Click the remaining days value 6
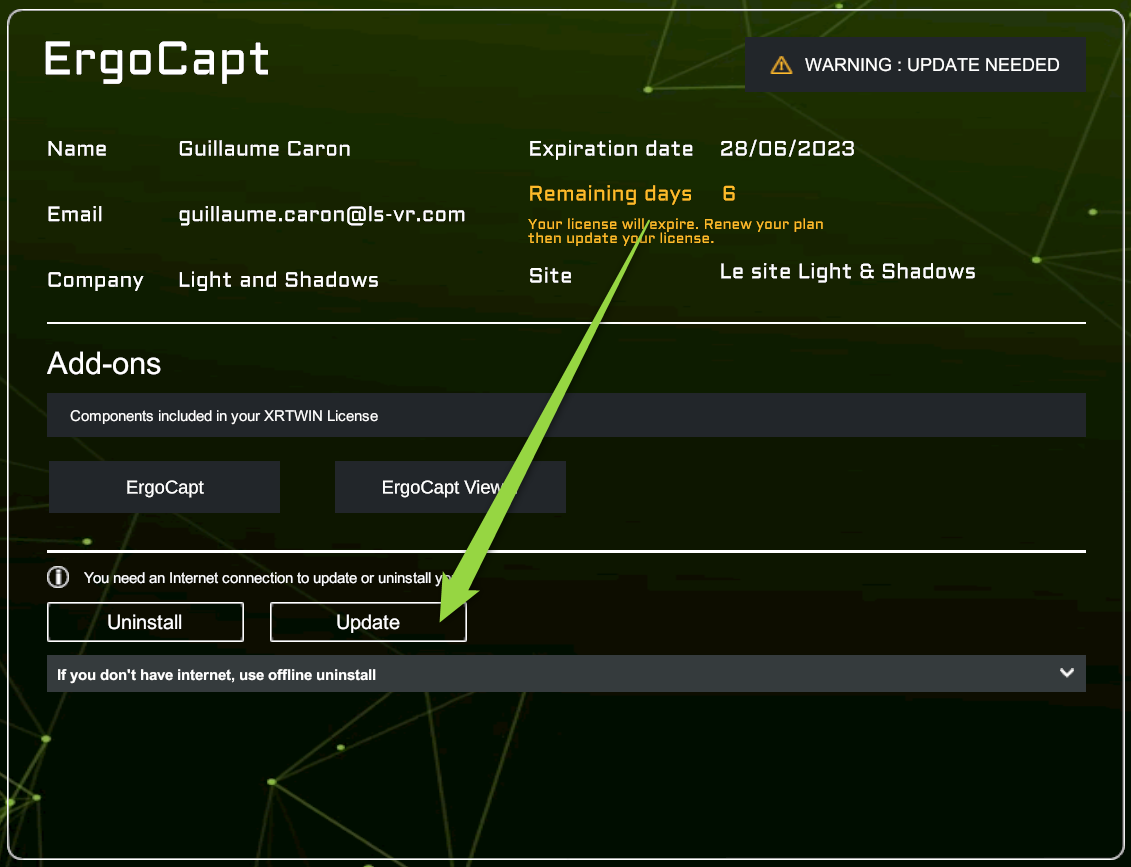 tap(729, 193)
